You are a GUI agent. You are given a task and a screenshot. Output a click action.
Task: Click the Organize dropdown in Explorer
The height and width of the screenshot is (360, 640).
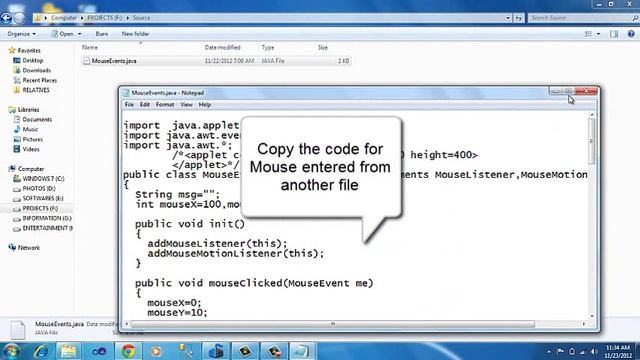(x=21, y=34)
